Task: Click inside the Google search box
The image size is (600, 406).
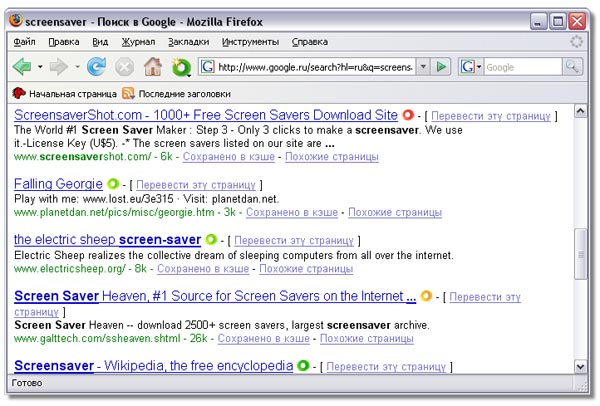Action: point(523,67)
